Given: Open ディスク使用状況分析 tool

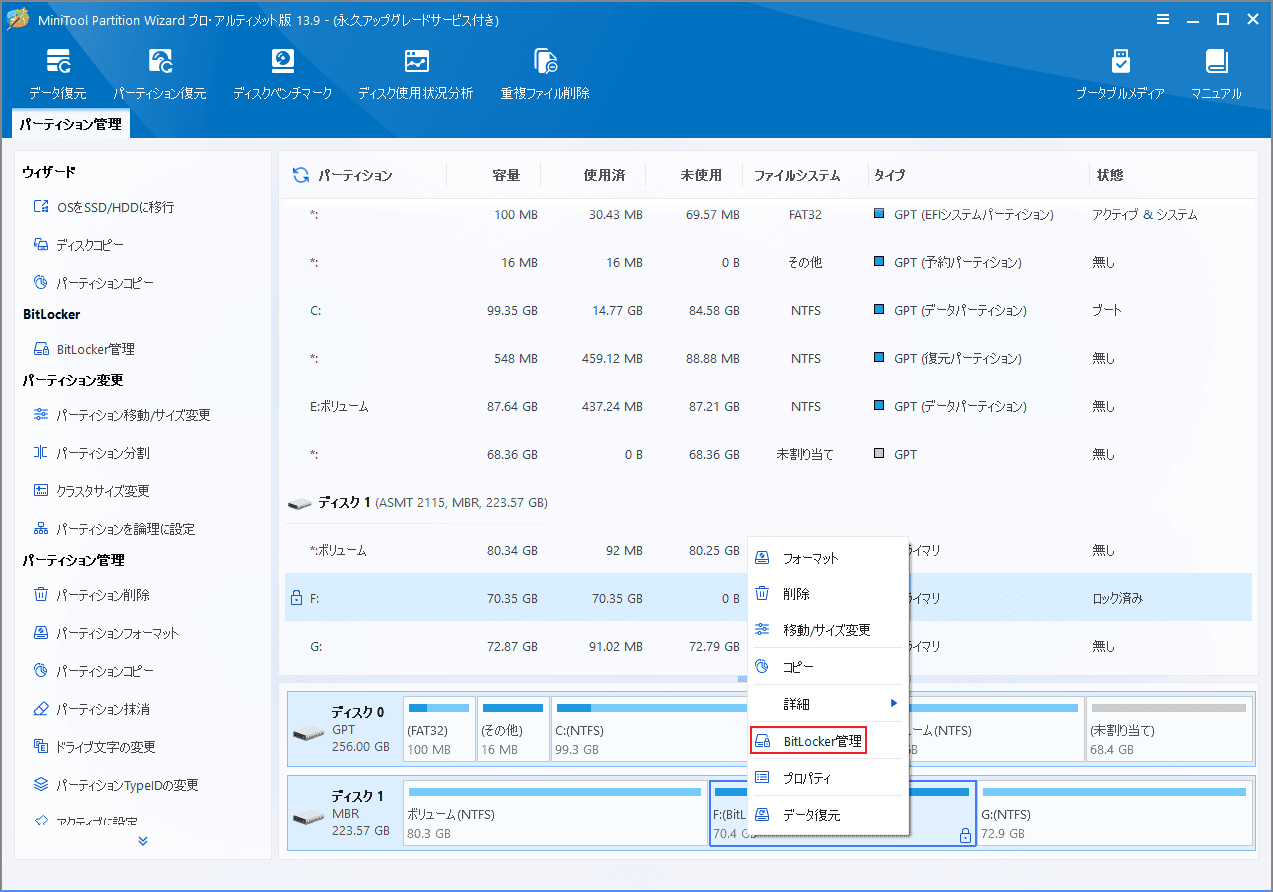Looking at the screenshot, I should pyautogui.click(x=416, y=73).
